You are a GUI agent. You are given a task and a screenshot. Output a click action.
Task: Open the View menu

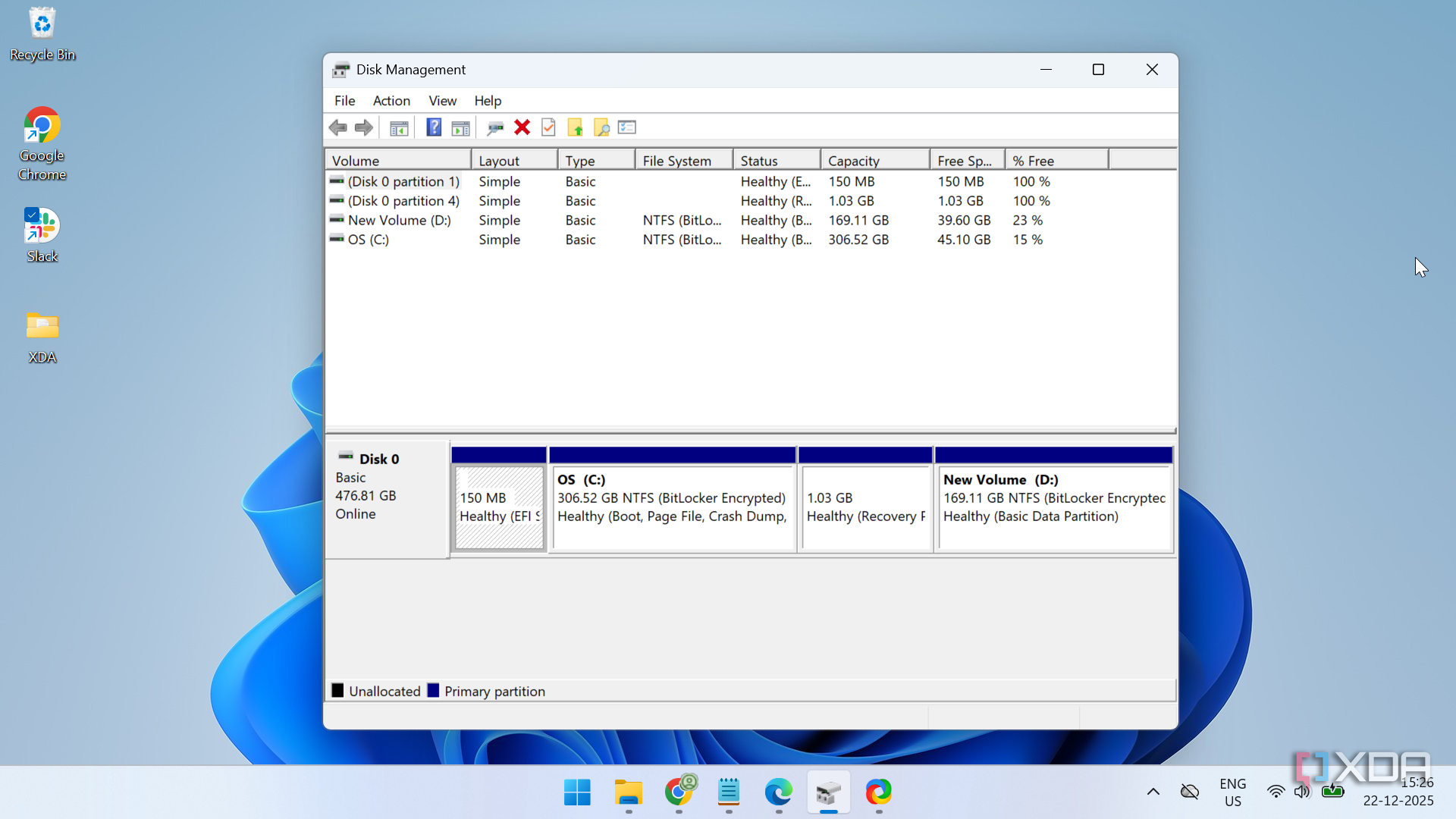click(443, 101)
